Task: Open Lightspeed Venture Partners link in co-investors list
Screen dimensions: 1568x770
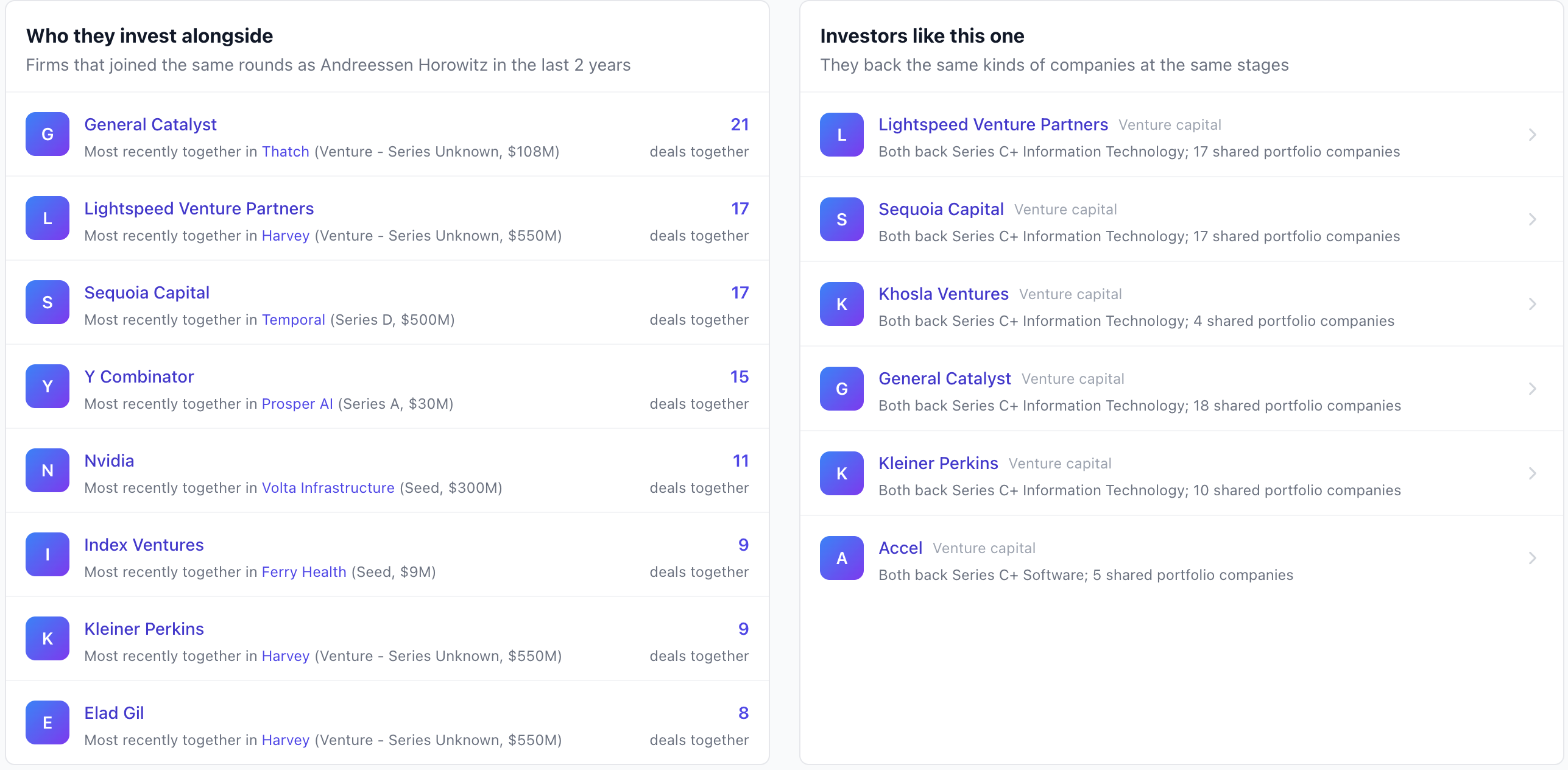Action: click(199, 208)
